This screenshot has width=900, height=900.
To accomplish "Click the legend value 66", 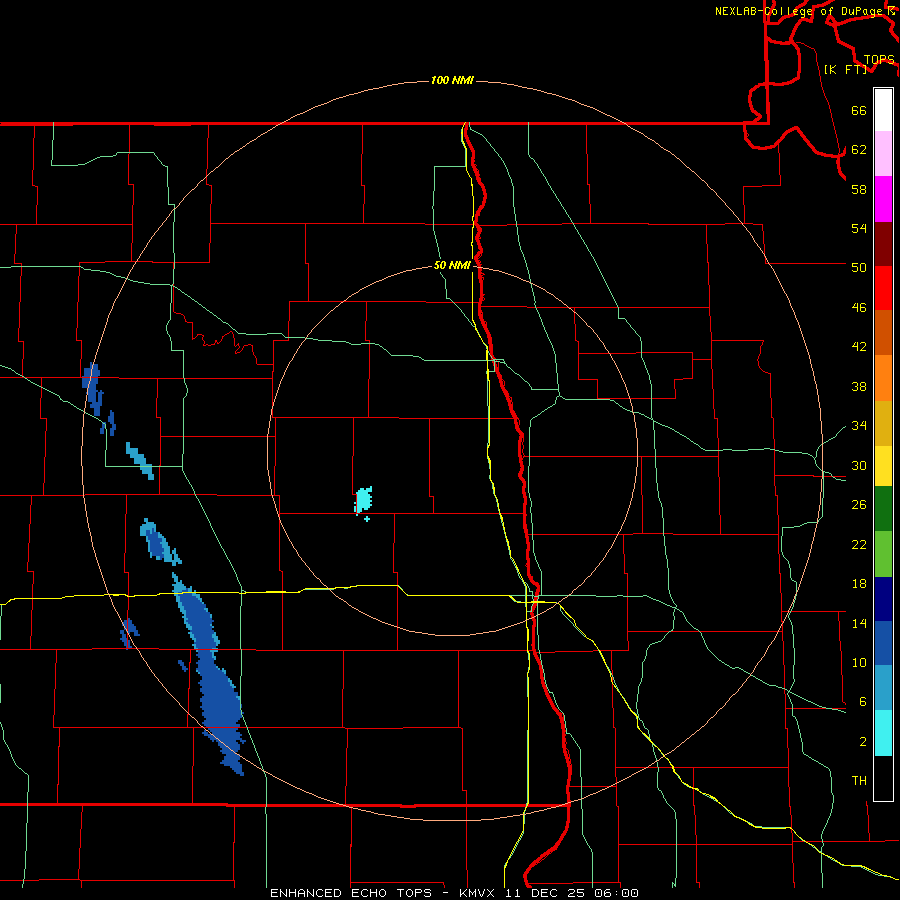I will (859, 110).
